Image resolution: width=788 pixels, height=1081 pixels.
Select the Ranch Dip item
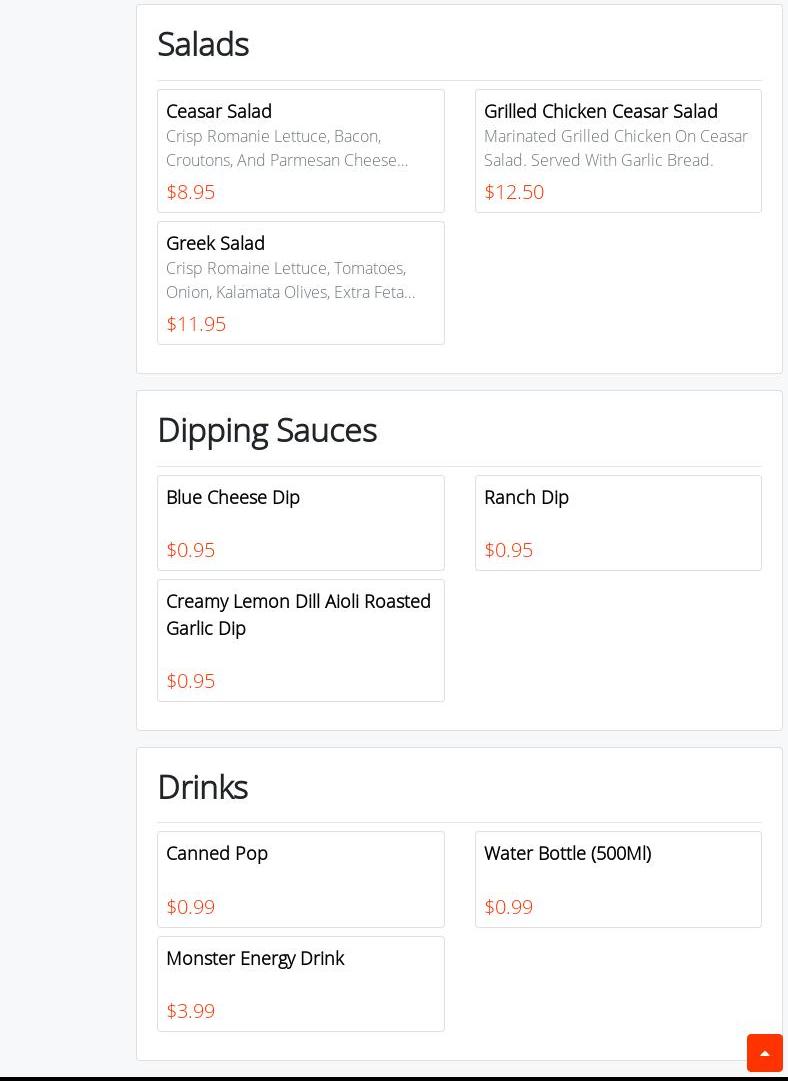coord(526,497)
